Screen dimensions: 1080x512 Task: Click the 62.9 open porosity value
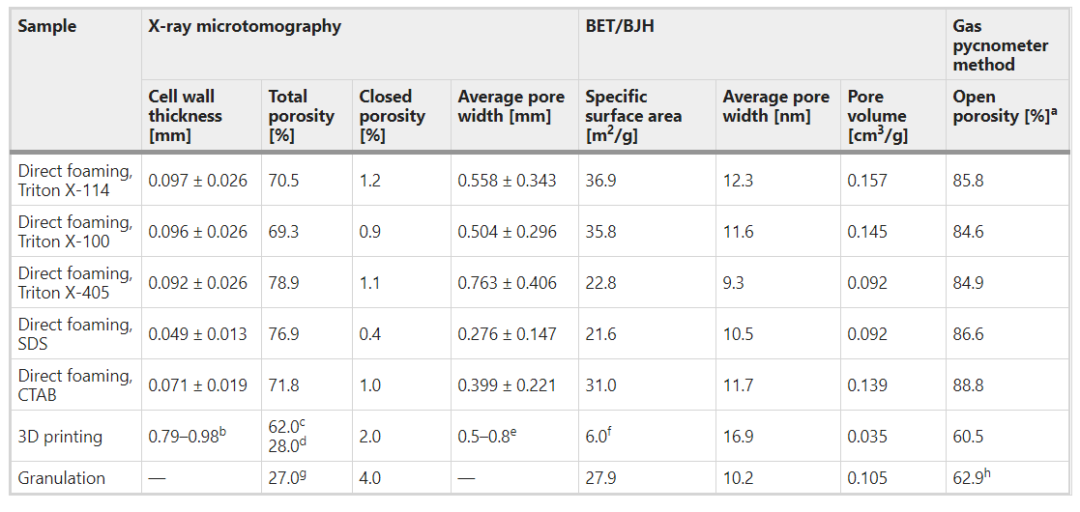tap(972, 478)
